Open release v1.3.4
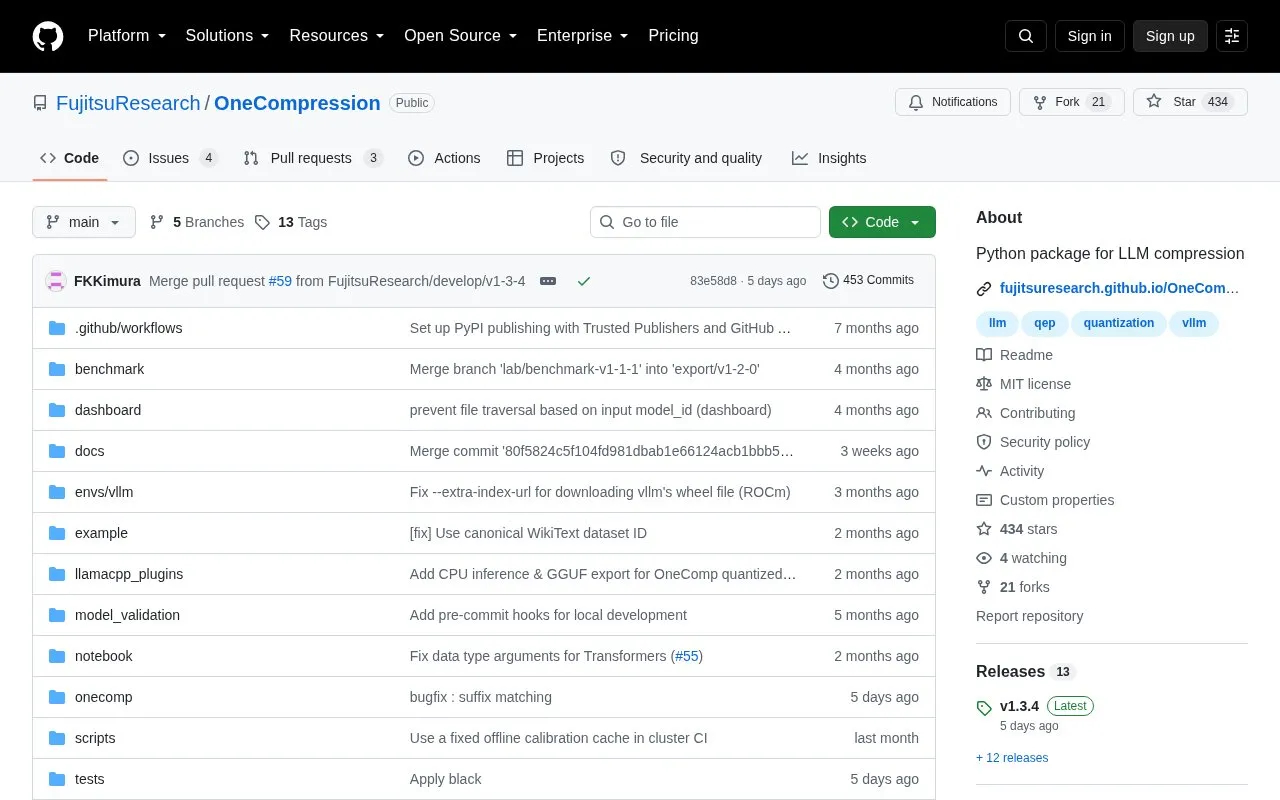Image resolution: width=1280 pixels, height=800 pixels. 1019,706
